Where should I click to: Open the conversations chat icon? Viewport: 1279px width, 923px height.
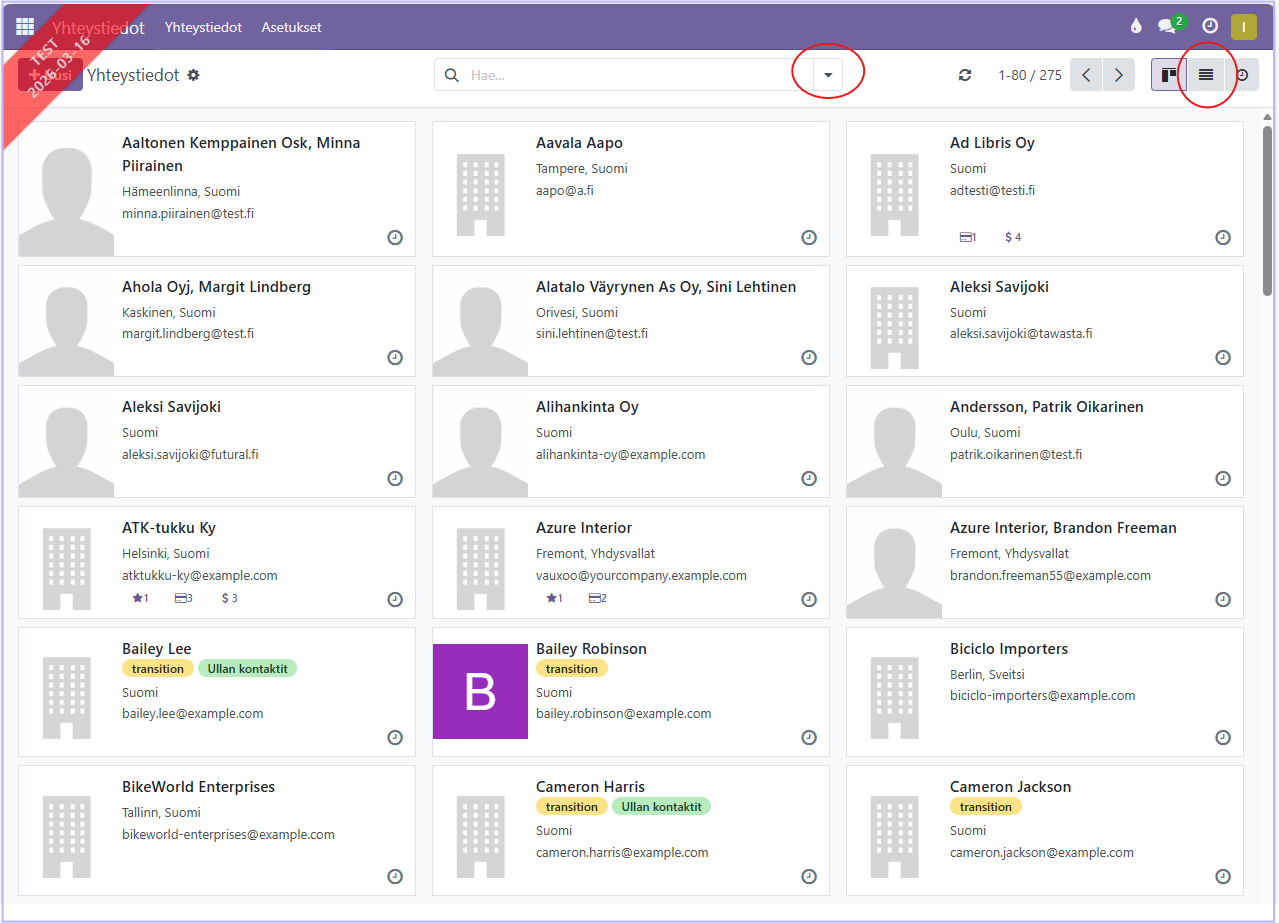pyautogui.click(x=1167, y=27)
